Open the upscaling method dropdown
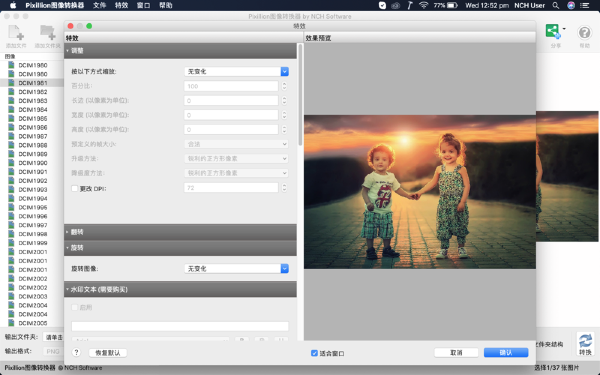600x375 pixels. pos(236,159)
